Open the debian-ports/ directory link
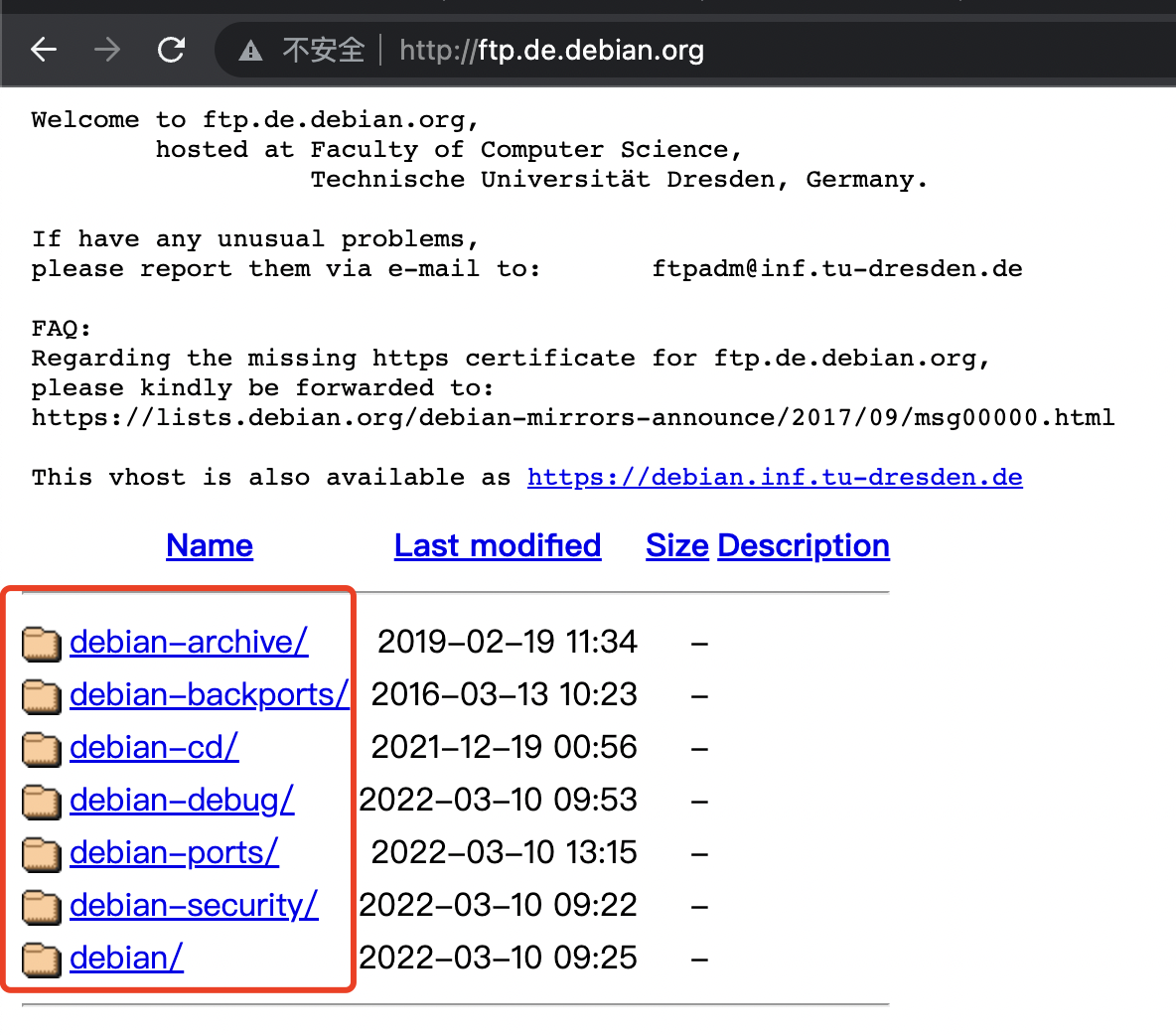 pyautogui.click(x=173, y=852)
